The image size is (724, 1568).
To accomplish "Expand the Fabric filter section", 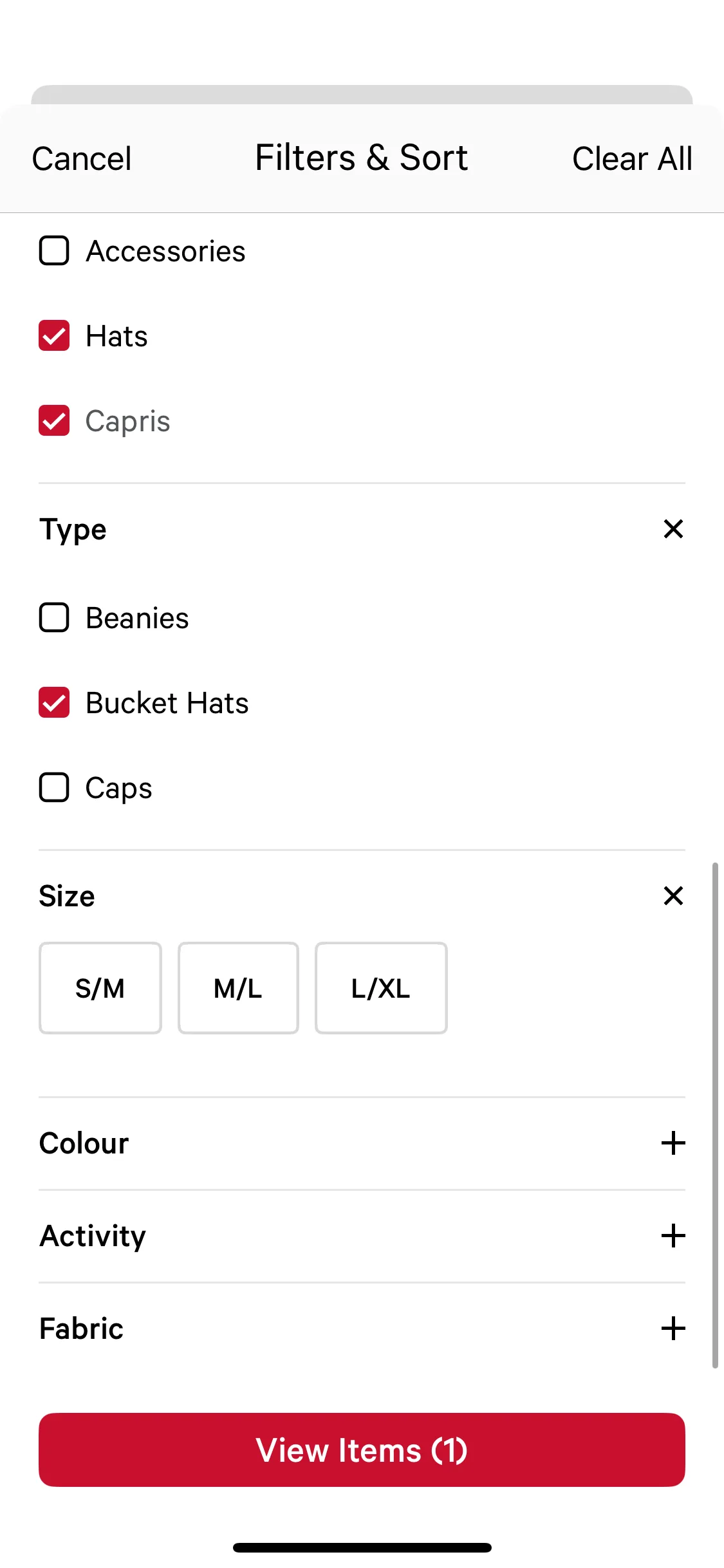I will [x=673, y=1329].
